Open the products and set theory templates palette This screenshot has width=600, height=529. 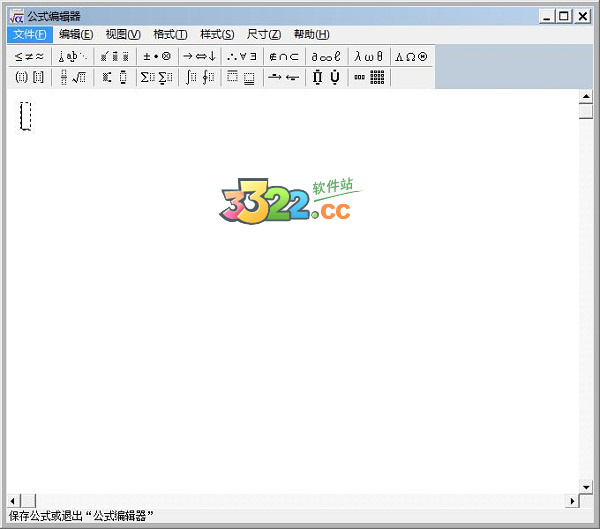326,77
